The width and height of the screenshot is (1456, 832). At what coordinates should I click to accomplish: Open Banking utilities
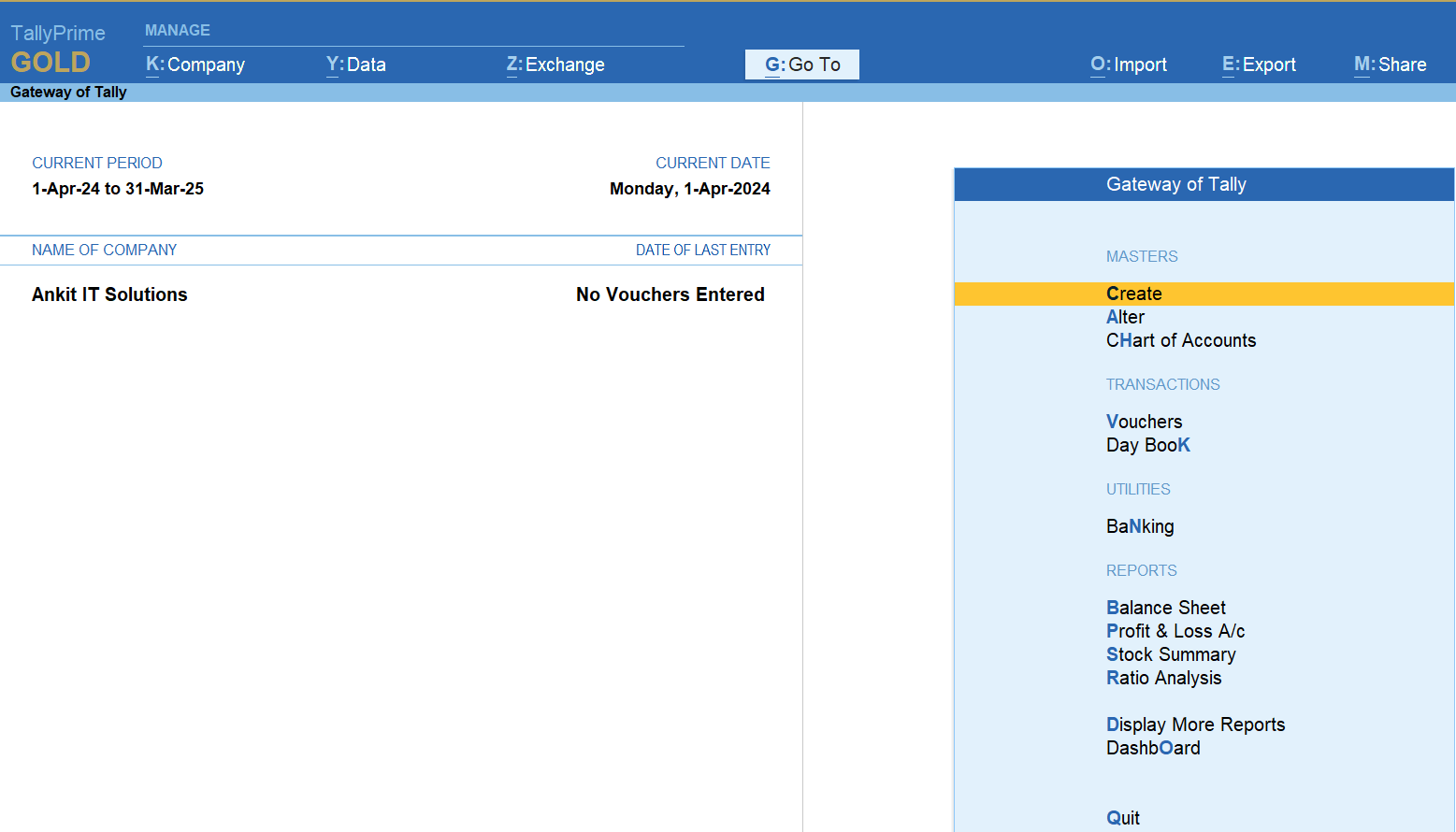pos(1140,526)
